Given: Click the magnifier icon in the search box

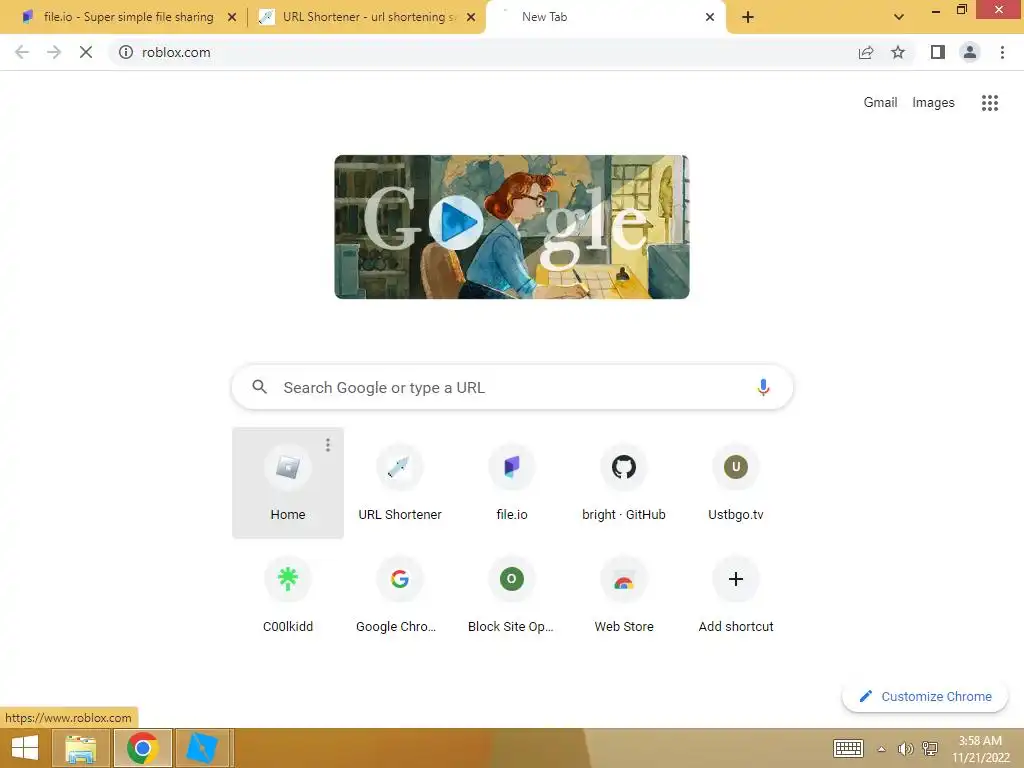Looking at the screenshot, I should coord(259,387).
